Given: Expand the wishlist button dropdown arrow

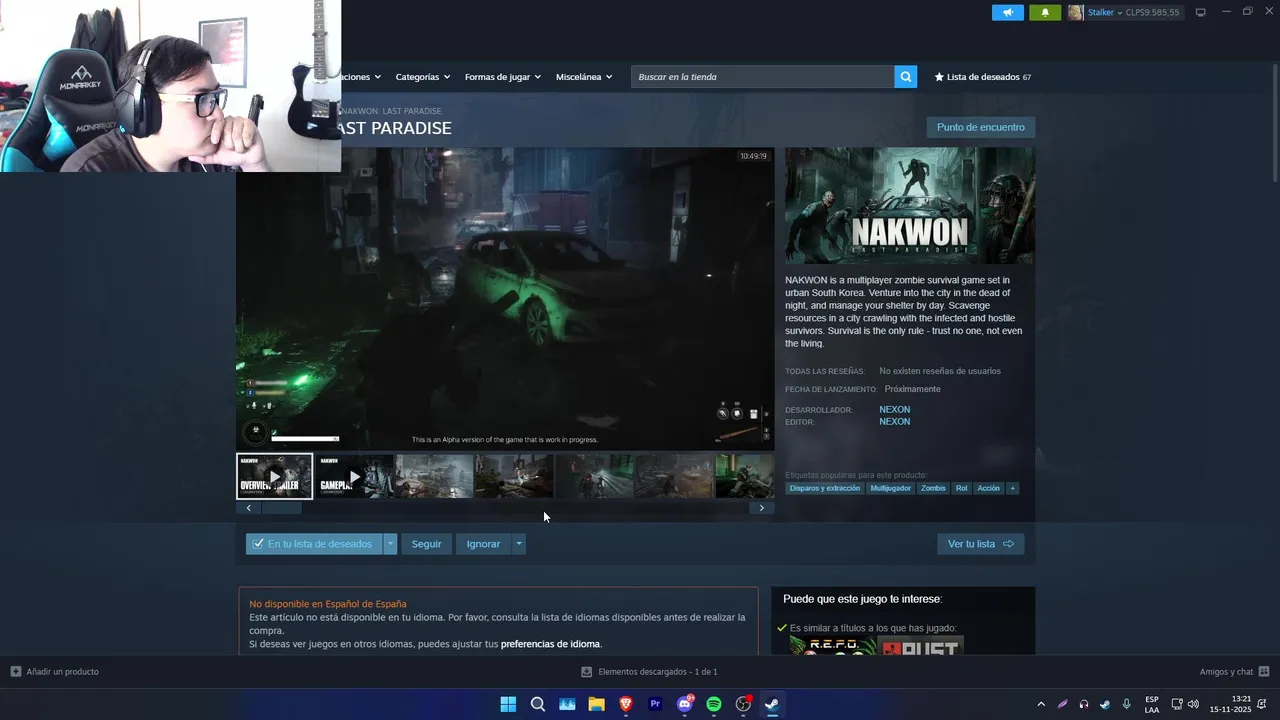Looking at the screenshot, I should 390,544.
